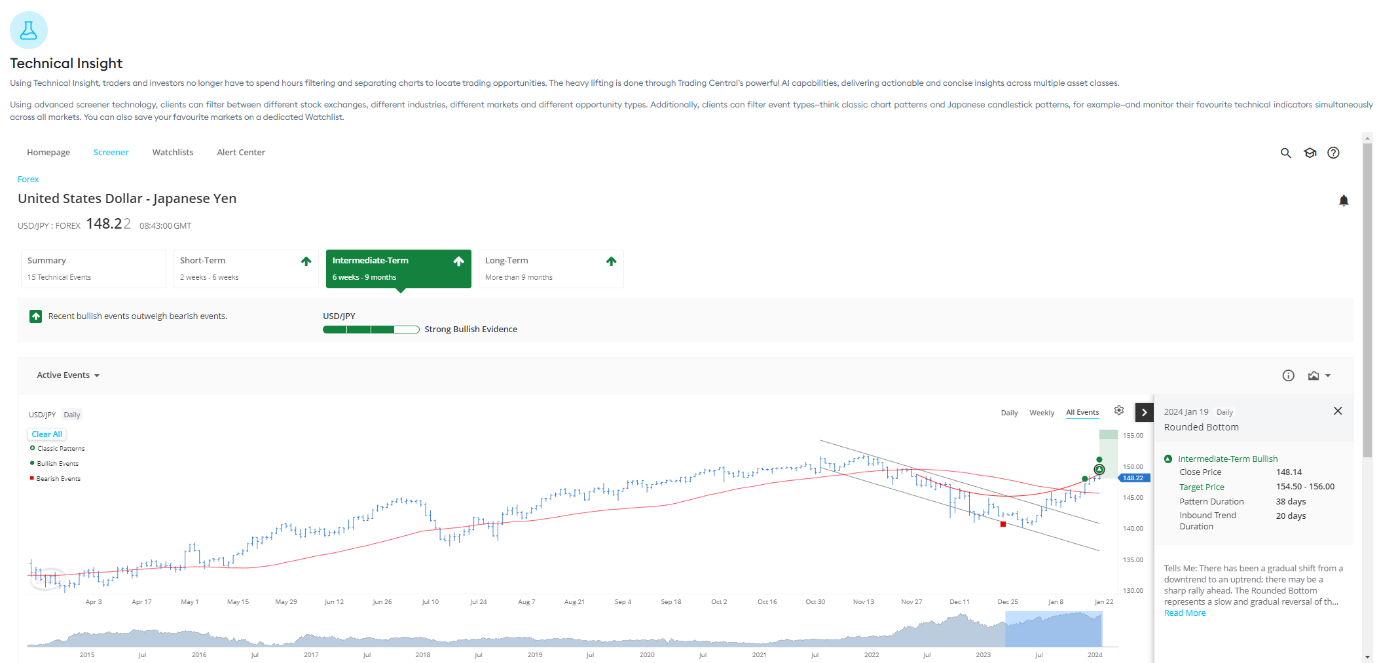
Task: Click the alert bell icon
Action: (x=1343, y=200)
